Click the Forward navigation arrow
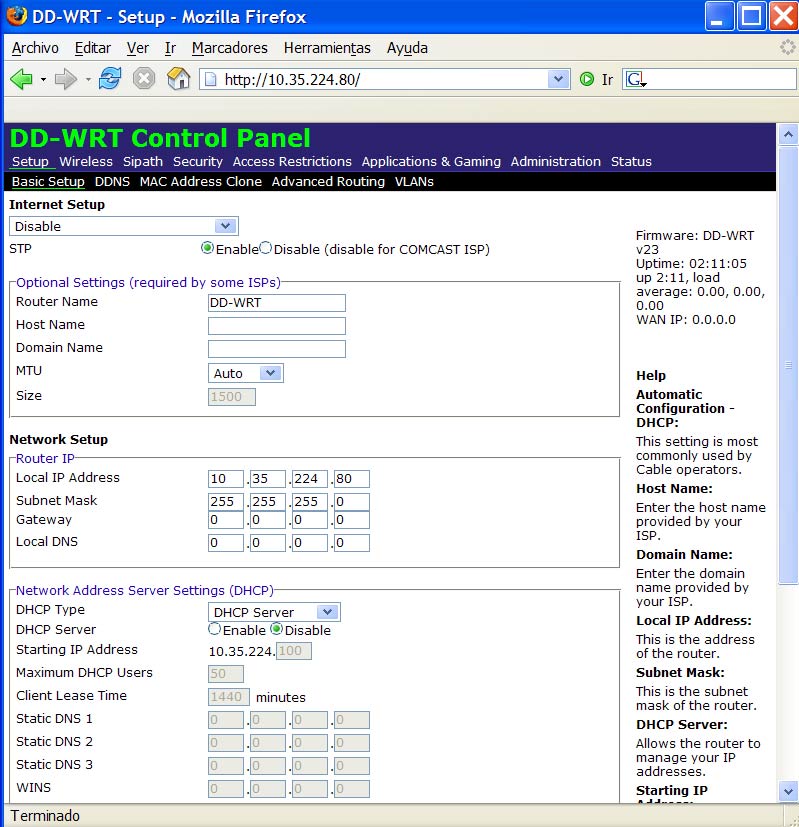Viewport: 799px width, 827px height. click(x=66, y=80)
